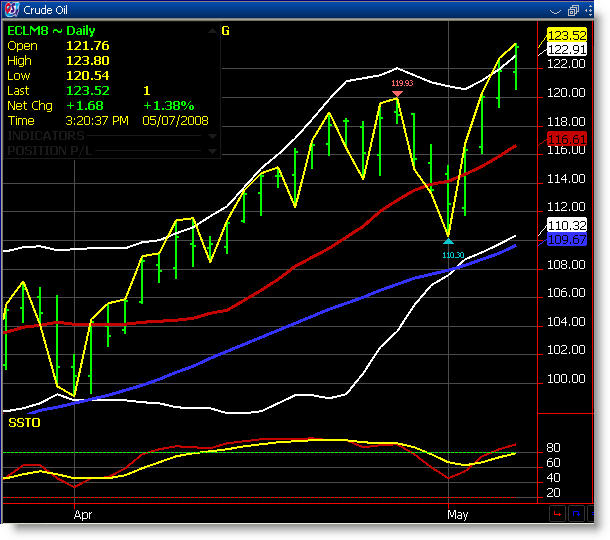This screenshot has width=610, height=540.
Task: Click the blue 109.67 moving average tag
Action: tap(567, 239)
